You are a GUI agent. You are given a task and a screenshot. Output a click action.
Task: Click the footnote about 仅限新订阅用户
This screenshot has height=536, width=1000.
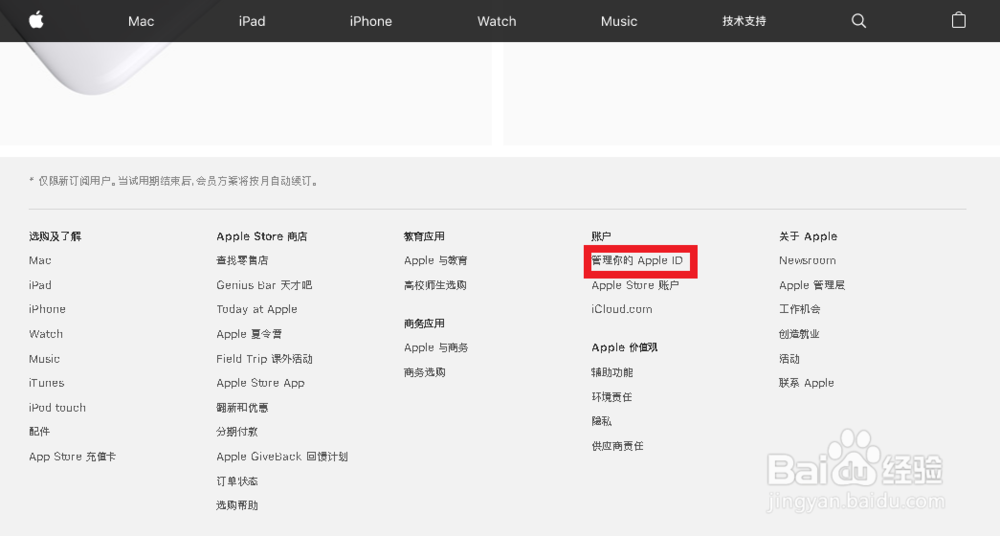(173, 181)
